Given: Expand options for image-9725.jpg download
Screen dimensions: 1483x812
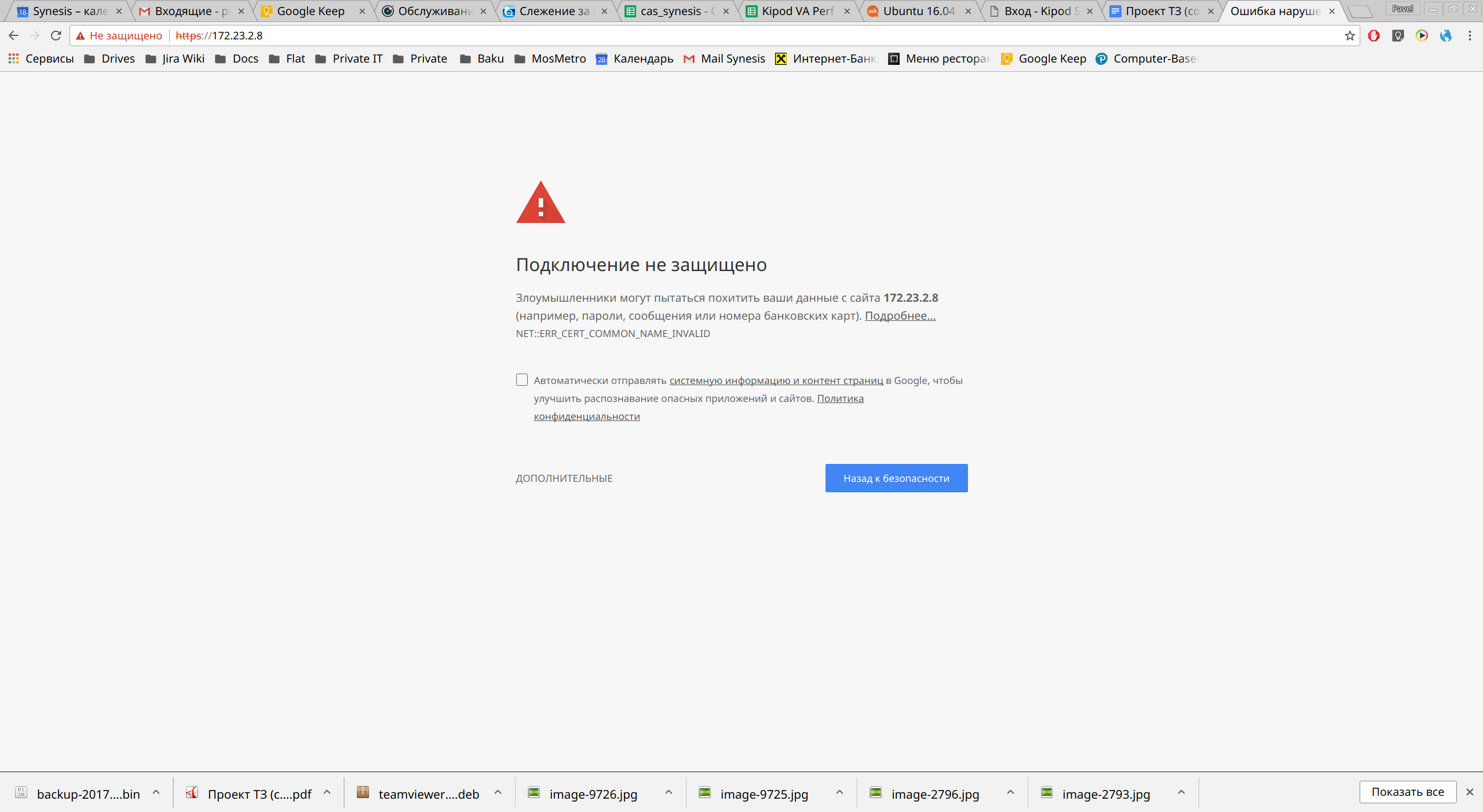Looking at the screenshot, I should point(839,792).
